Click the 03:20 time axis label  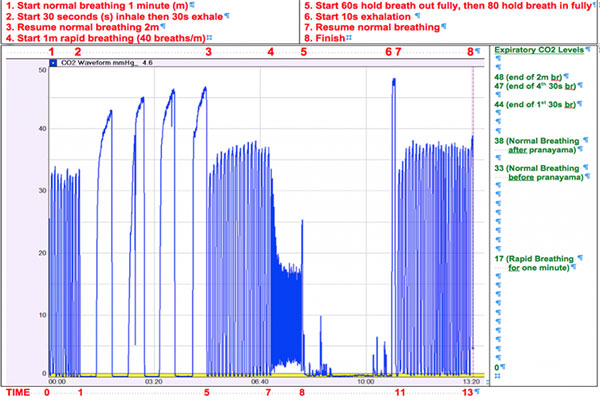(x=154, y=381)
